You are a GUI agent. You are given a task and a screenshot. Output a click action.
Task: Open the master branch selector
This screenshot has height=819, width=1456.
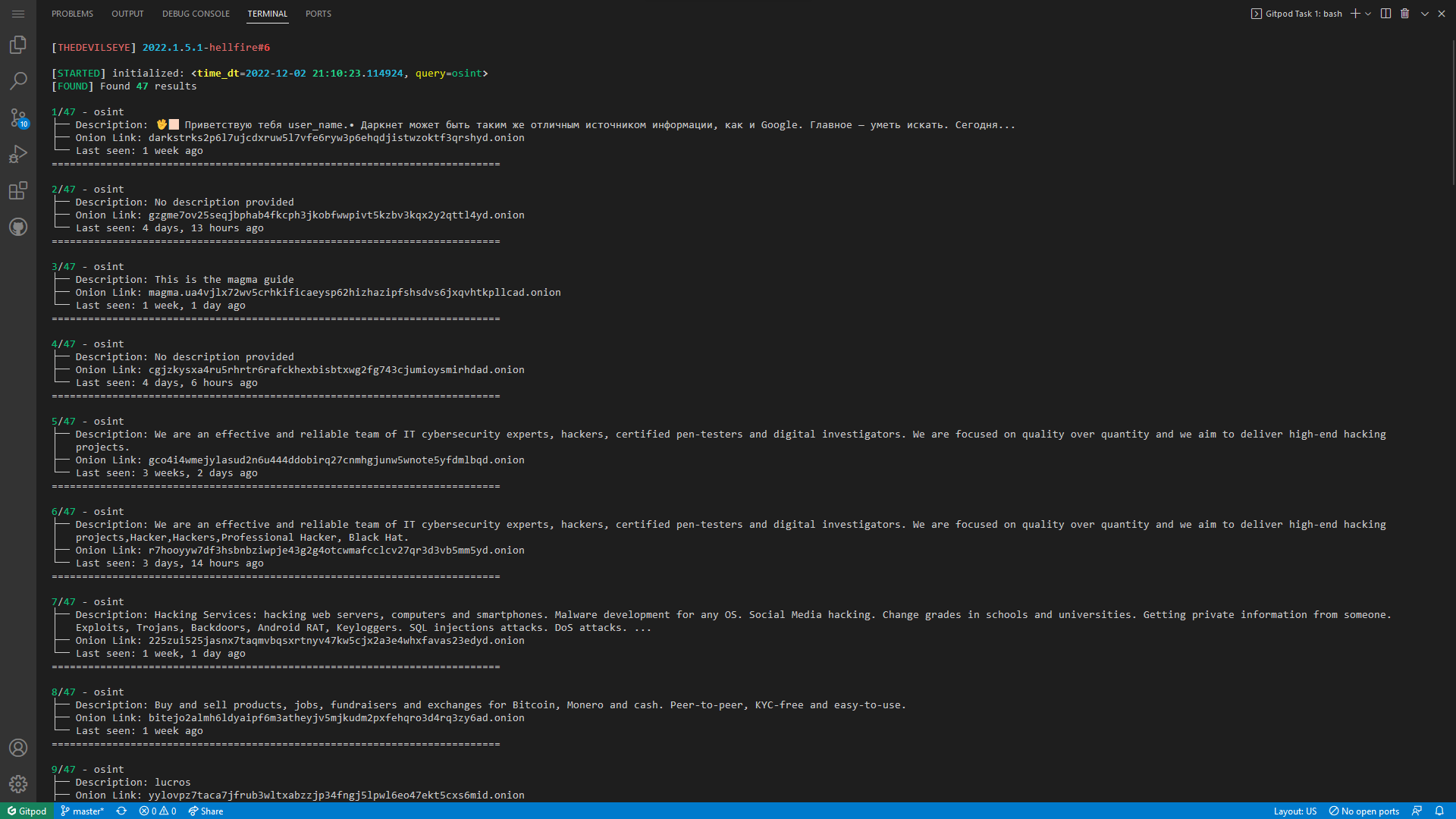(83, 811)
